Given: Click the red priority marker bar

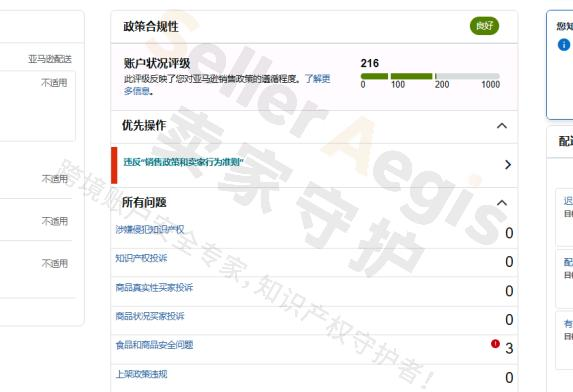Looking at the screenshot, I should click(x=114, y=165).
